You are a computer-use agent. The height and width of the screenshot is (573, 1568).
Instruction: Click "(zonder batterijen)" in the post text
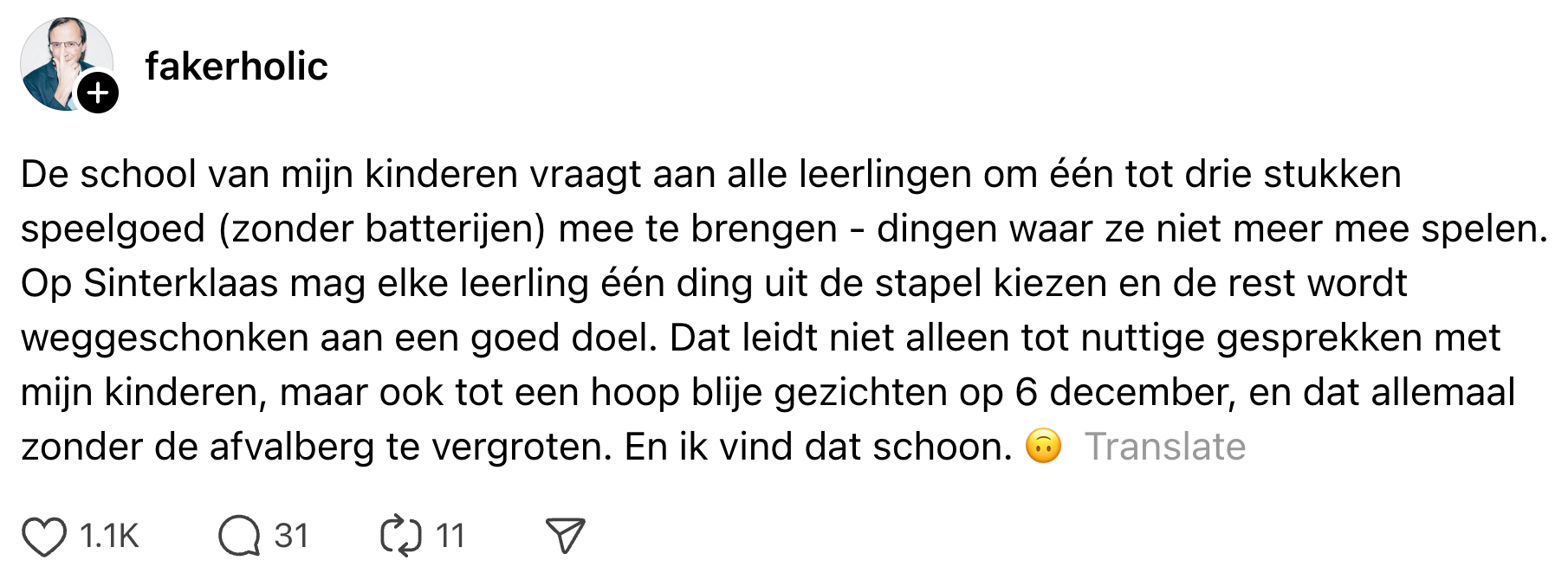click(x=382, y=229)
